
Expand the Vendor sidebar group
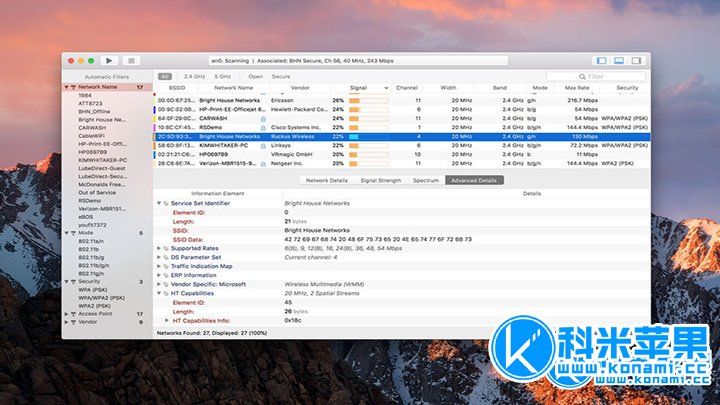[x=67, y=322]
